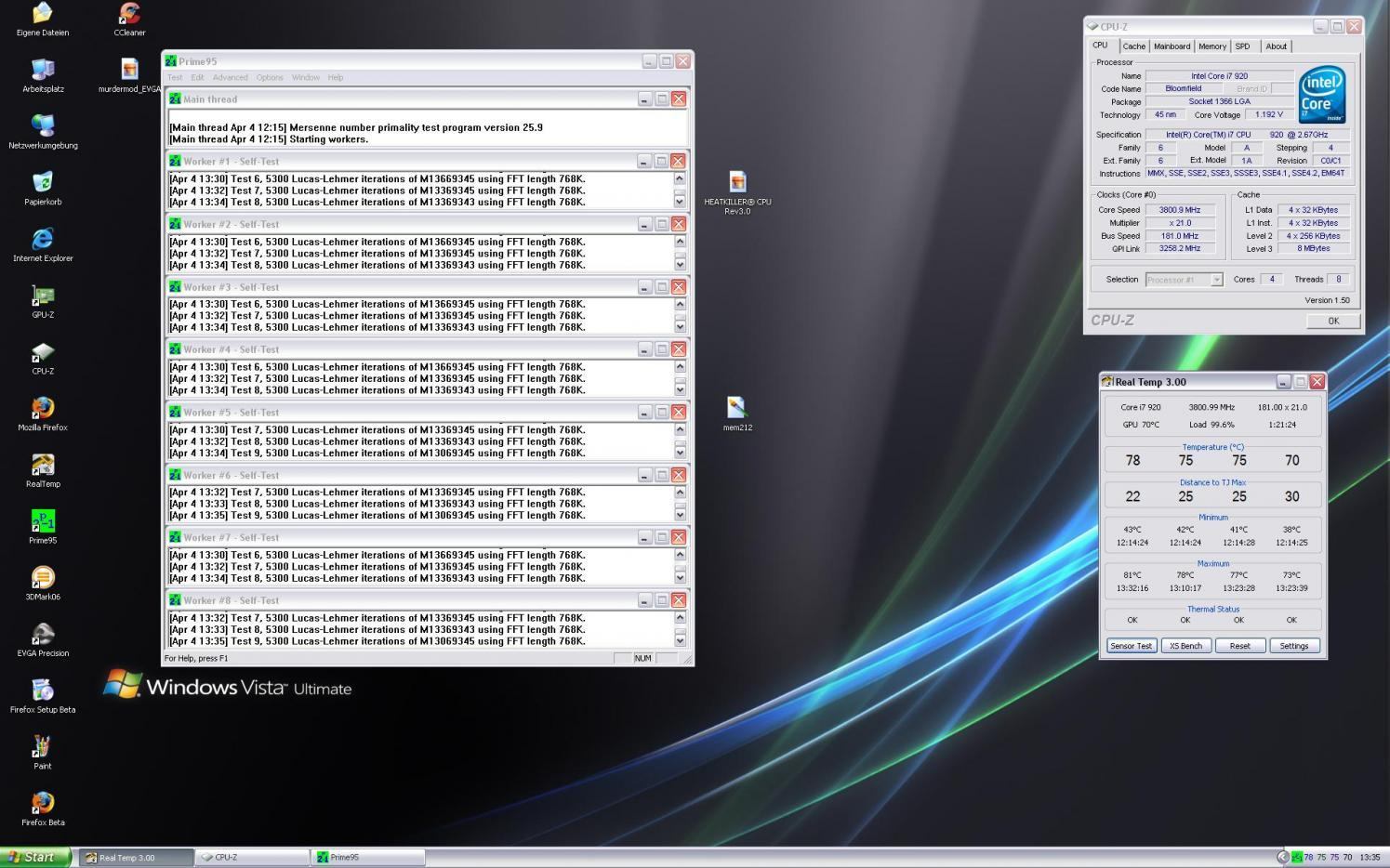Click scroll-down arrow in Worker #6 pane
The width and height of the screenshot is (1390, 868).
pyautogui.click(x=680, y=515)
